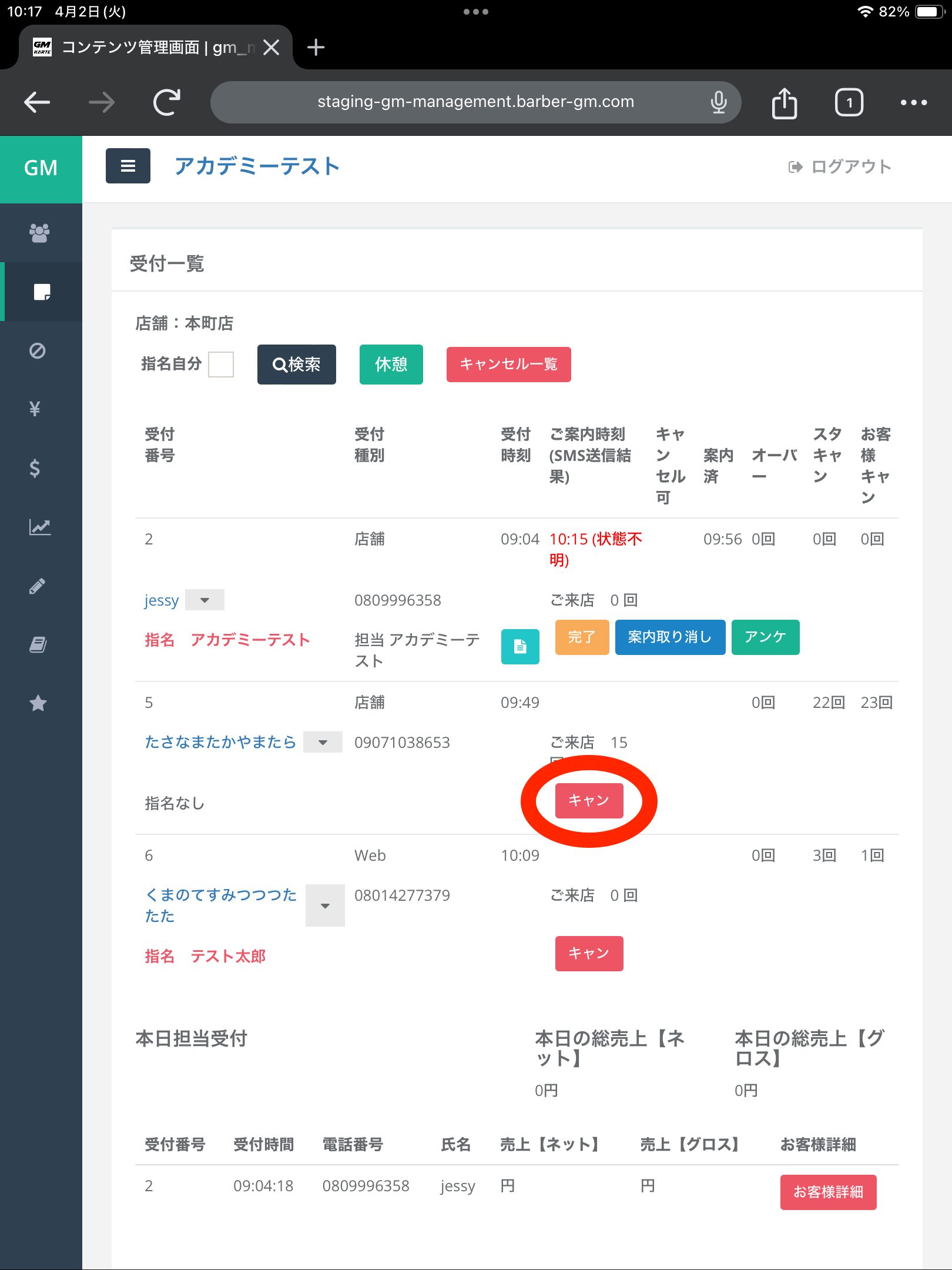Open the line chart sidebar icon
This screenshot has width=952, height=1270.
pyautogui.click(x=39, y=527)
